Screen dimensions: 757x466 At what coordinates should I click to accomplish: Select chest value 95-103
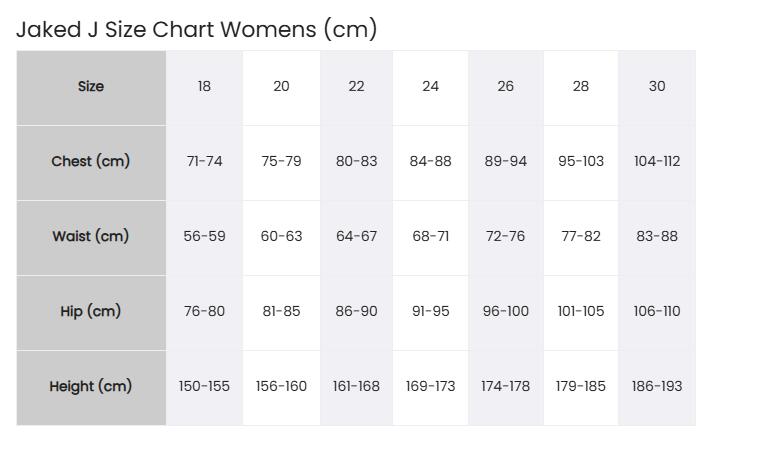pos(581,161)
